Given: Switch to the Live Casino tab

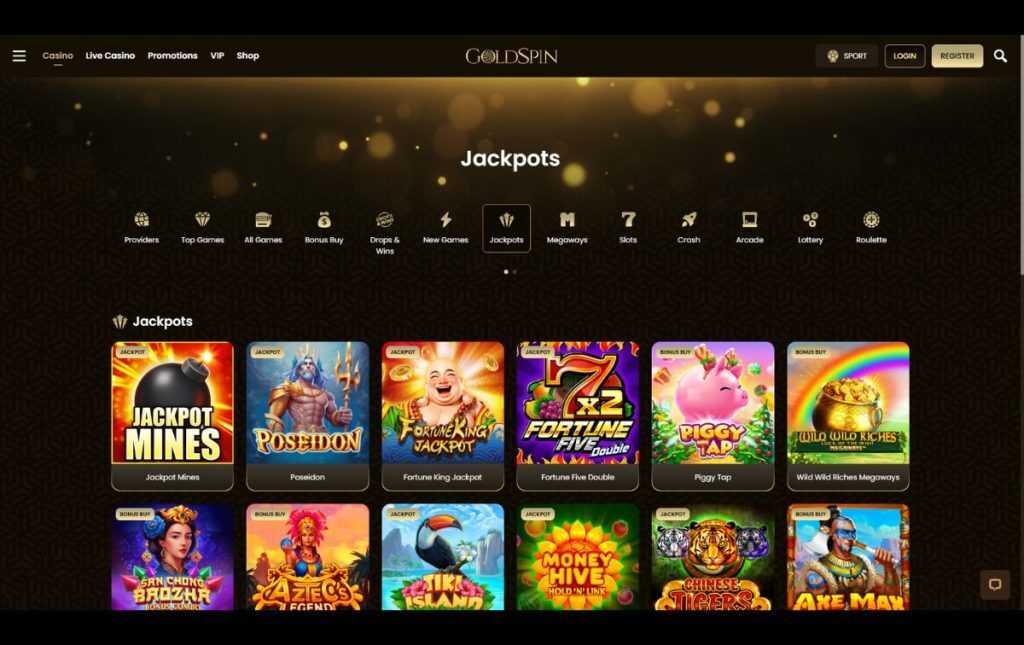Looking at the screenshot, I should [110, 55].
